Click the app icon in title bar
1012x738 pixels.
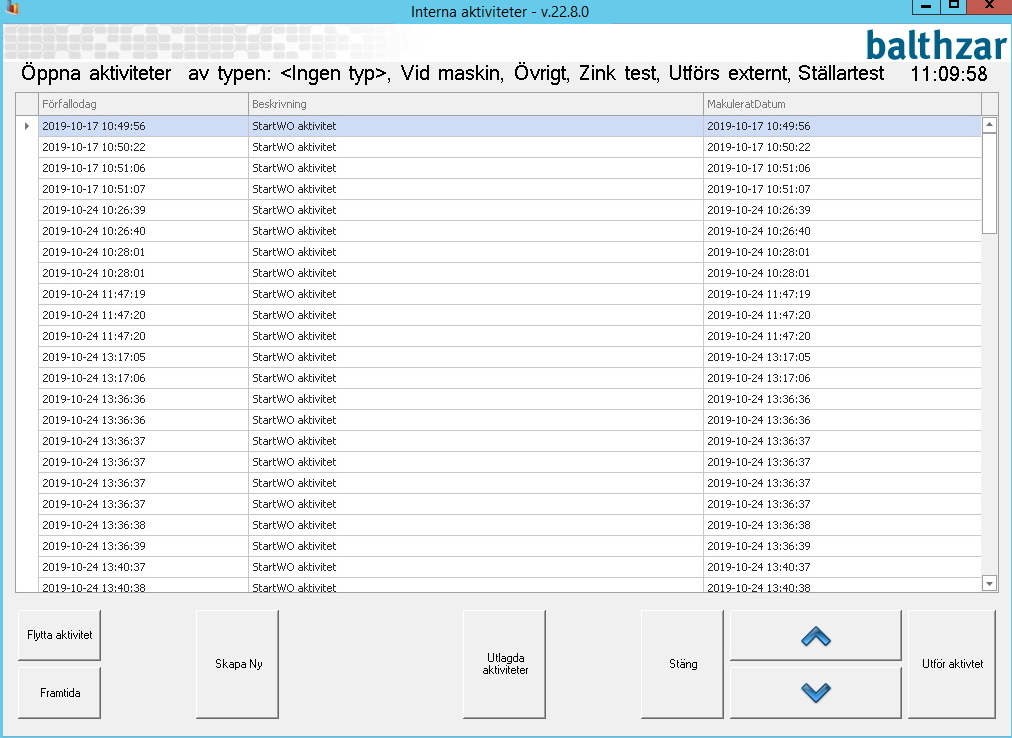point(12,8)
